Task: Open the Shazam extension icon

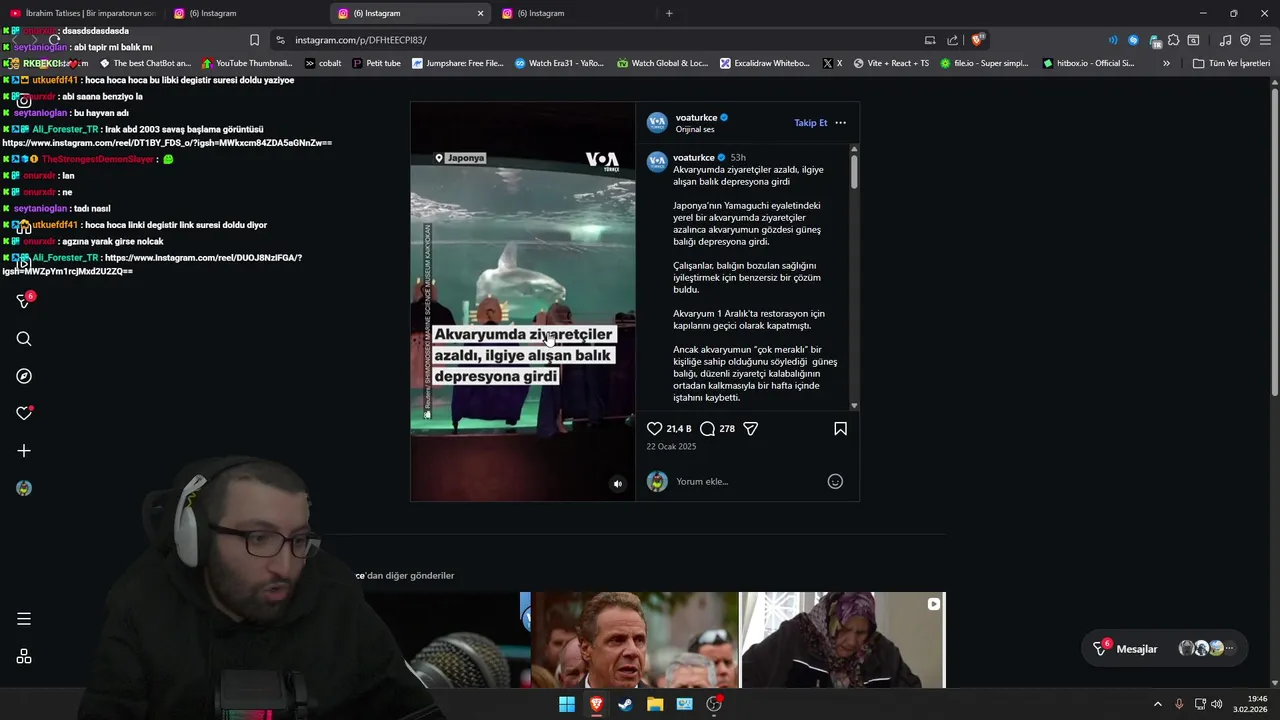Action: (x=1133, y=40)
